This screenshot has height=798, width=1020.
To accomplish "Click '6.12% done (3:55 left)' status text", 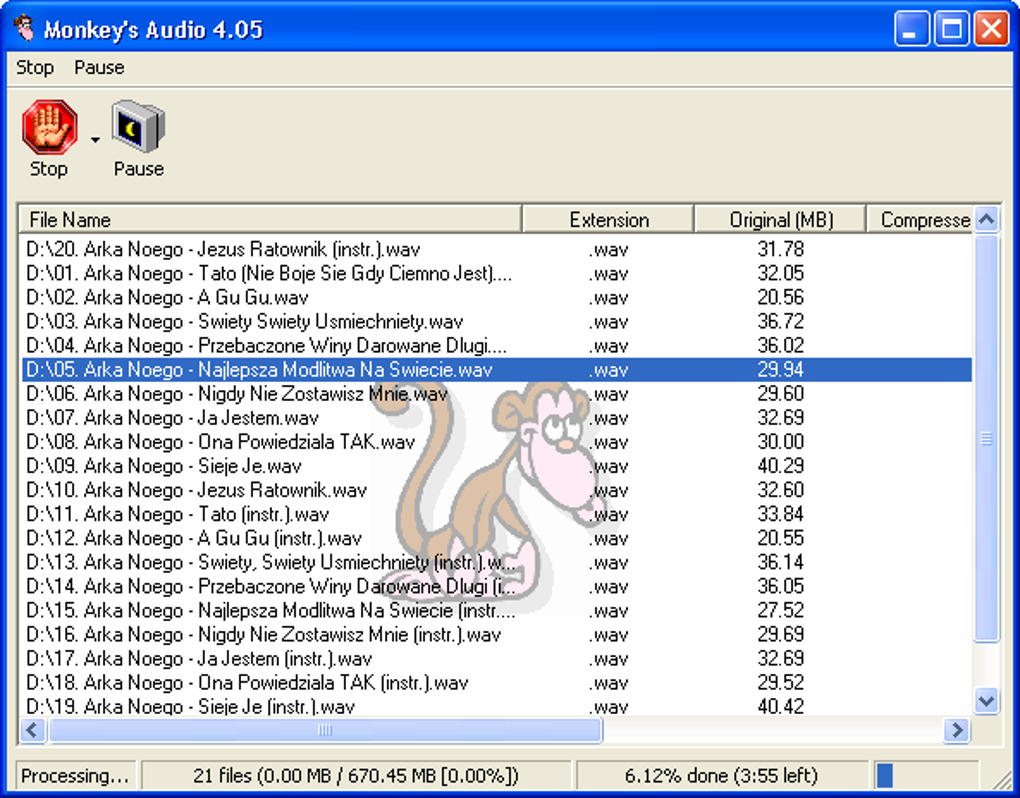I will tap(721, 775).
